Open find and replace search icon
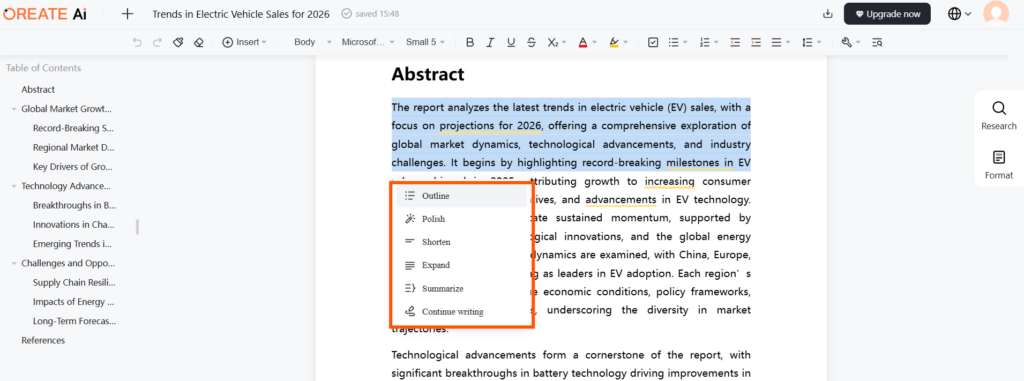This screenshot has width=1024, height=381. tap(877, 42)
